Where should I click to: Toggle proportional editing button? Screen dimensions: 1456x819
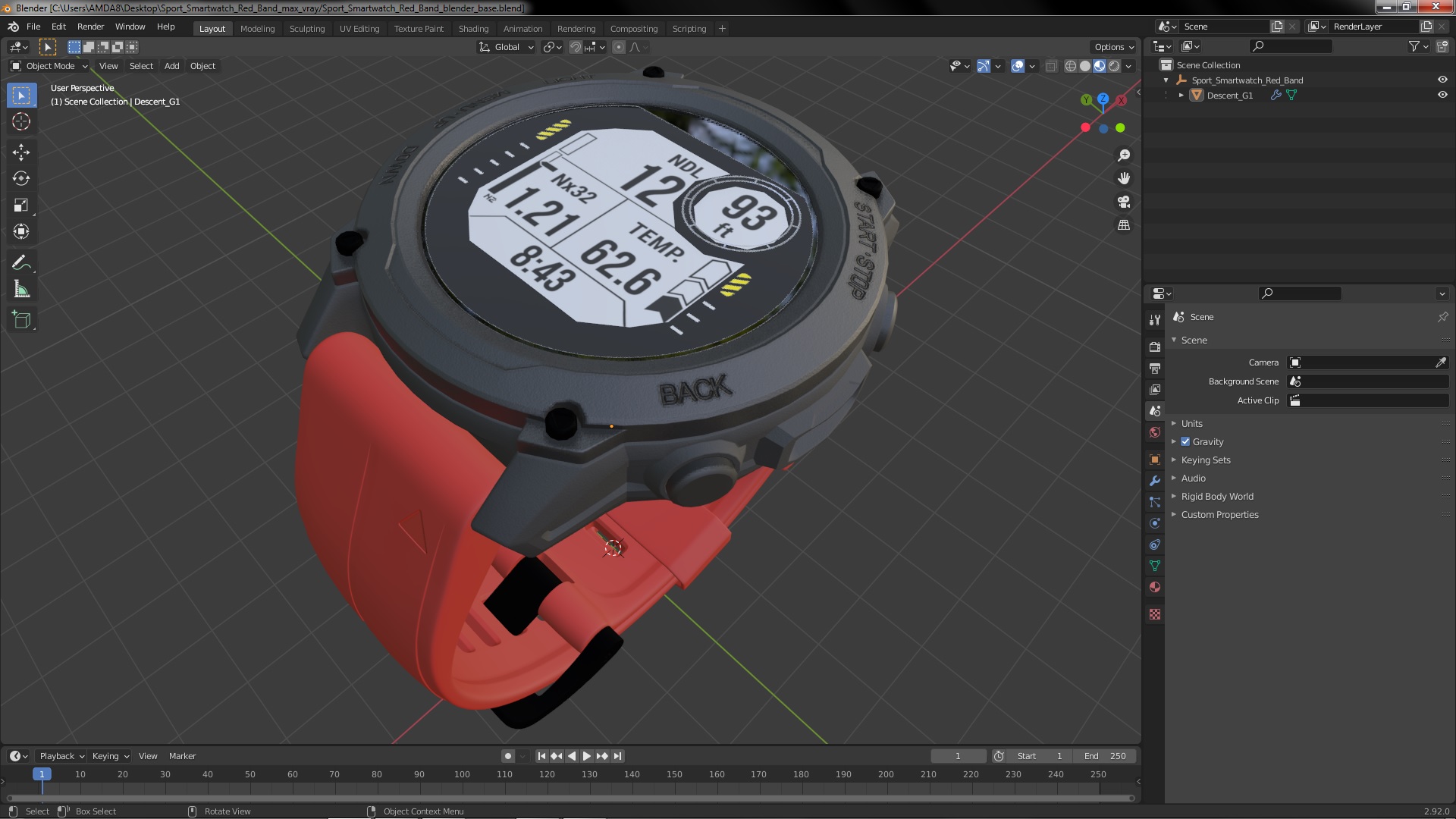619,47
